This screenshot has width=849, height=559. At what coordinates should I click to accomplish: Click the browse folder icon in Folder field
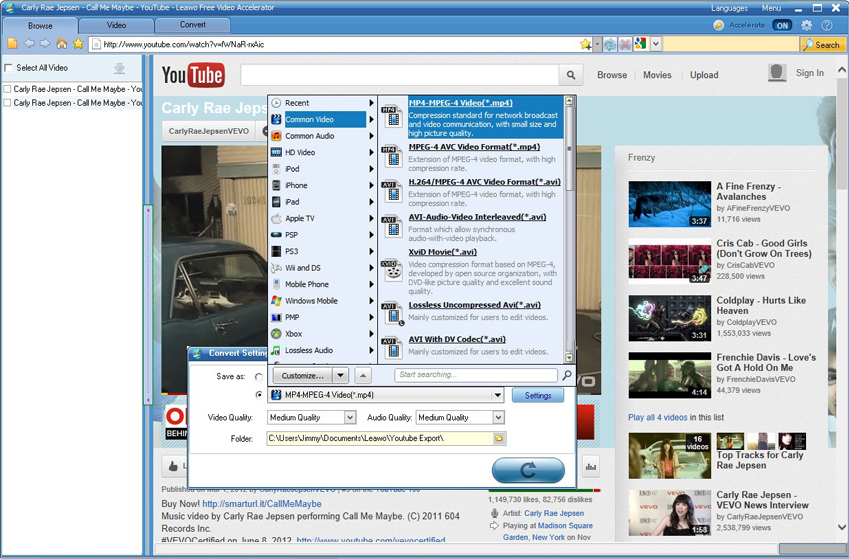pyautogui.click(x=499, y=438)
